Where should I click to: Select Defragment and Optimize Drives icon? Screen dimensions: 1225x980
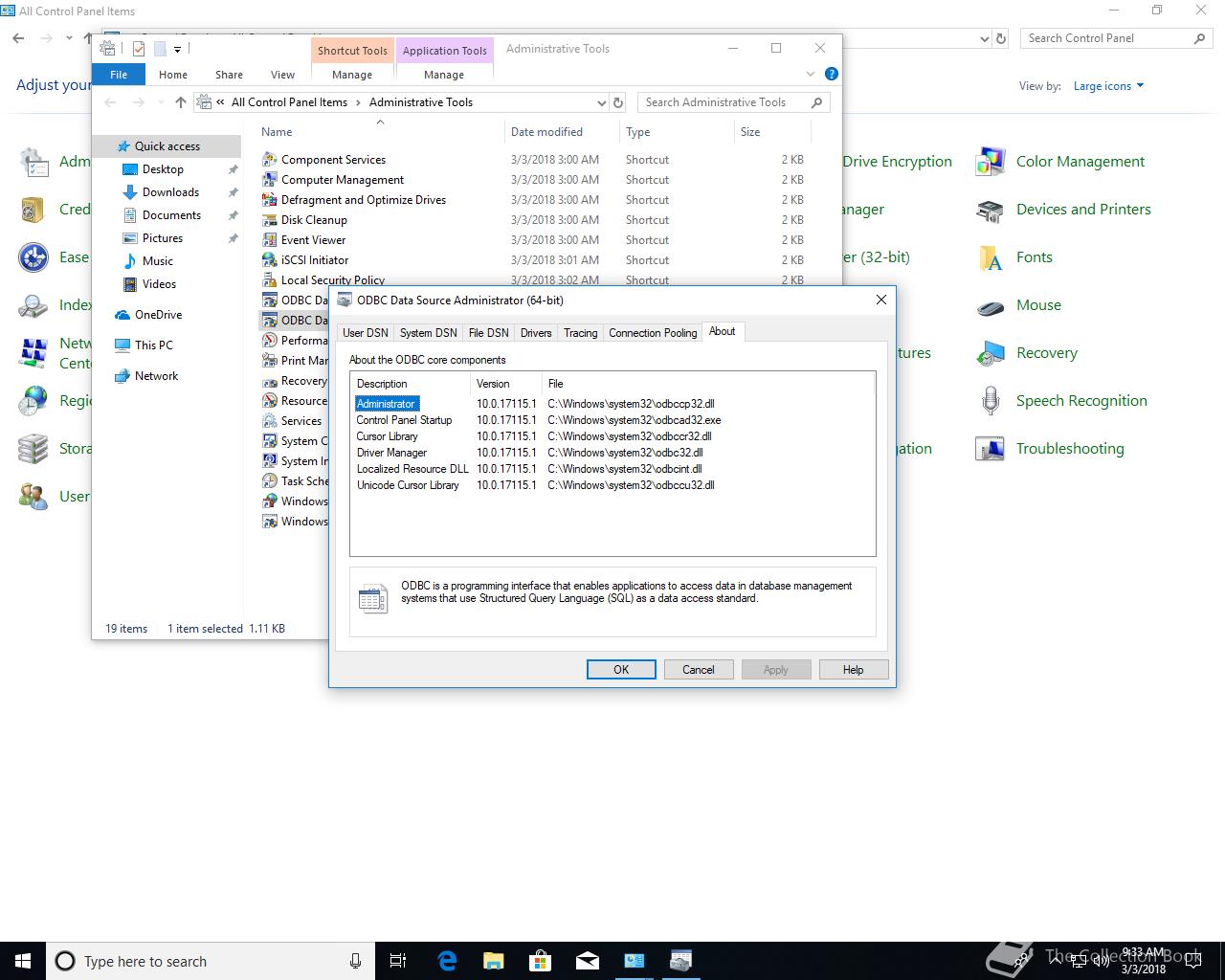tap(270, 200)
